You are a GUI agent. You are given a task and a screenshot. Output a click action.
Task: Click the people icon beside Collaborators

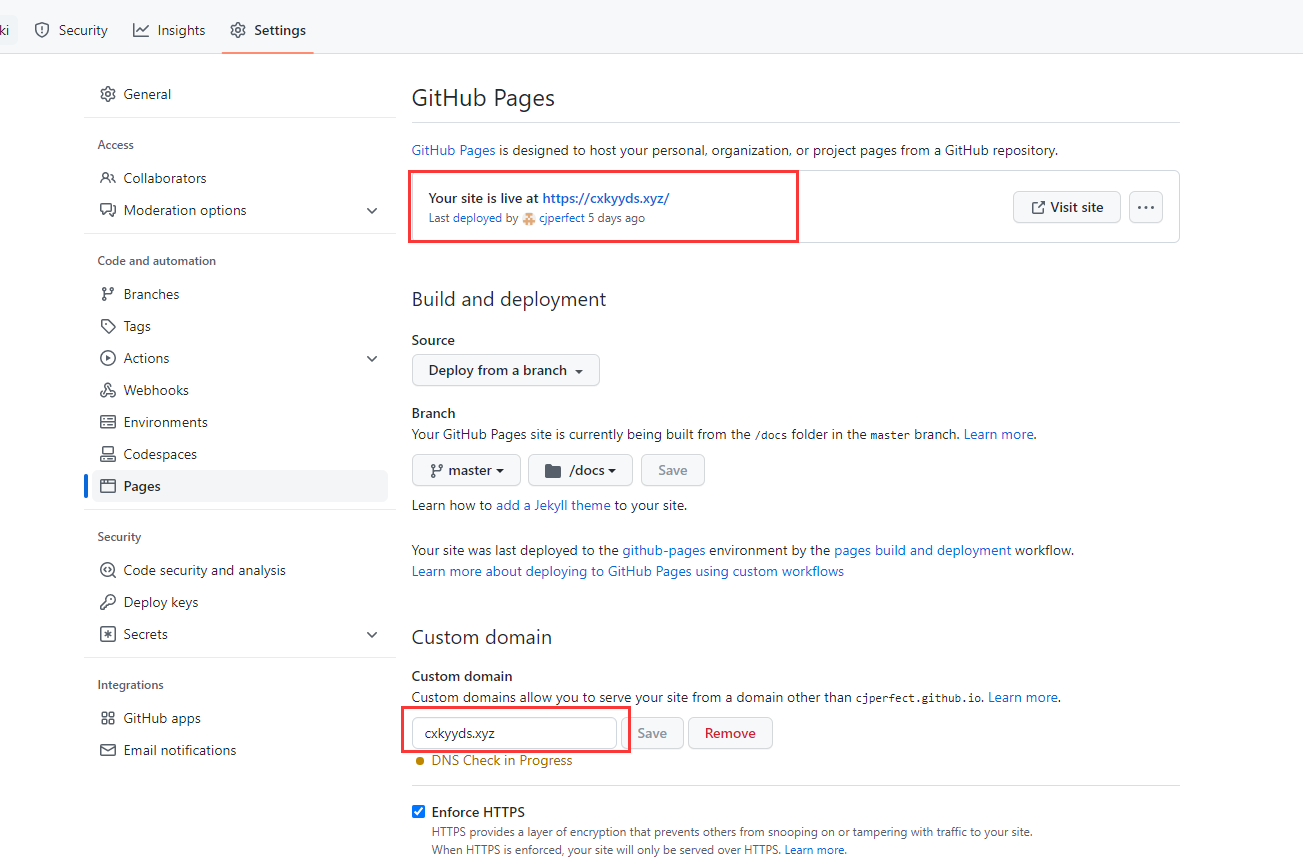[108, 178]
